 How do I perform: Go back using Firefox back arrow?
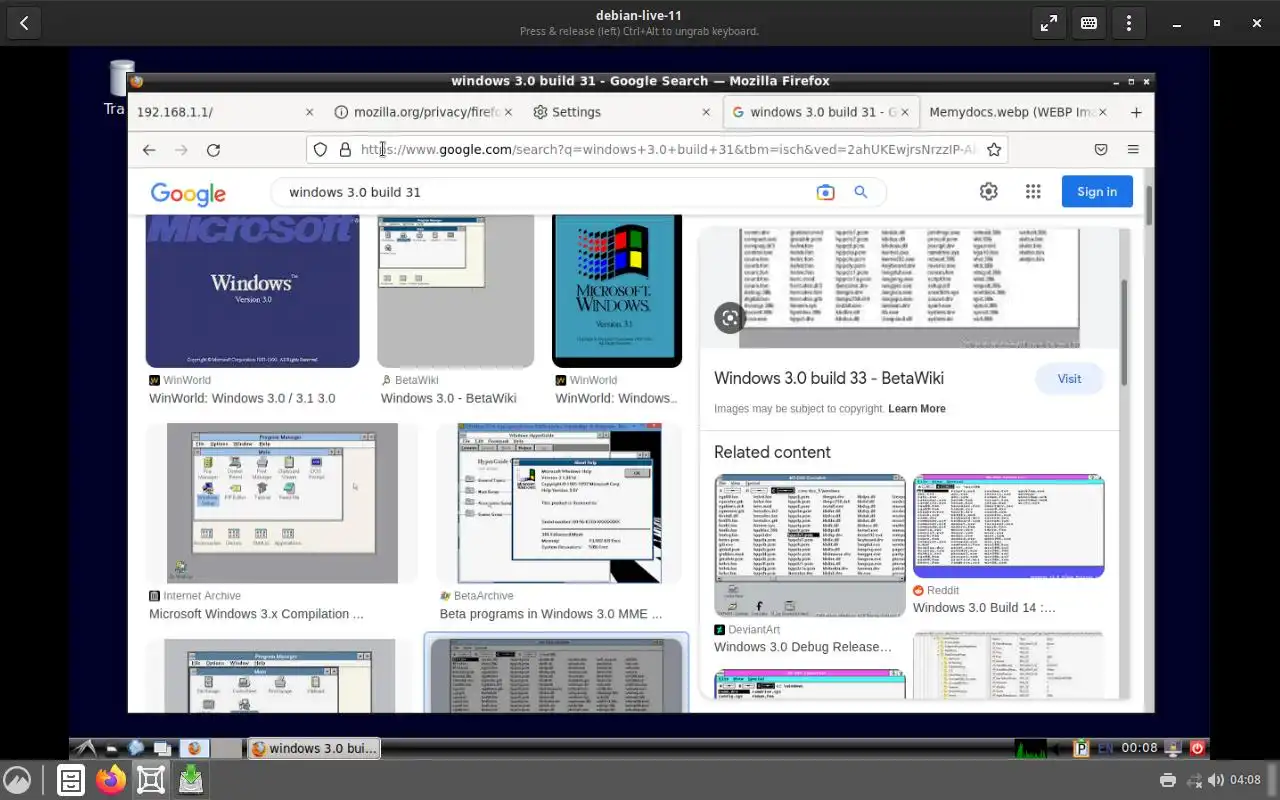[x=149, y=150]
